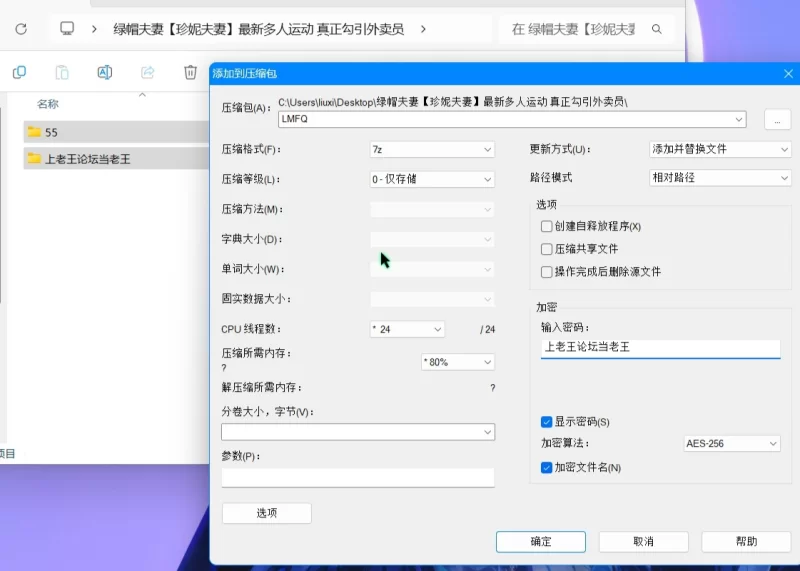Open memory usage dropdown showing 80%
The width and height of the screenshot is (800, 571).
coord(458,362)
